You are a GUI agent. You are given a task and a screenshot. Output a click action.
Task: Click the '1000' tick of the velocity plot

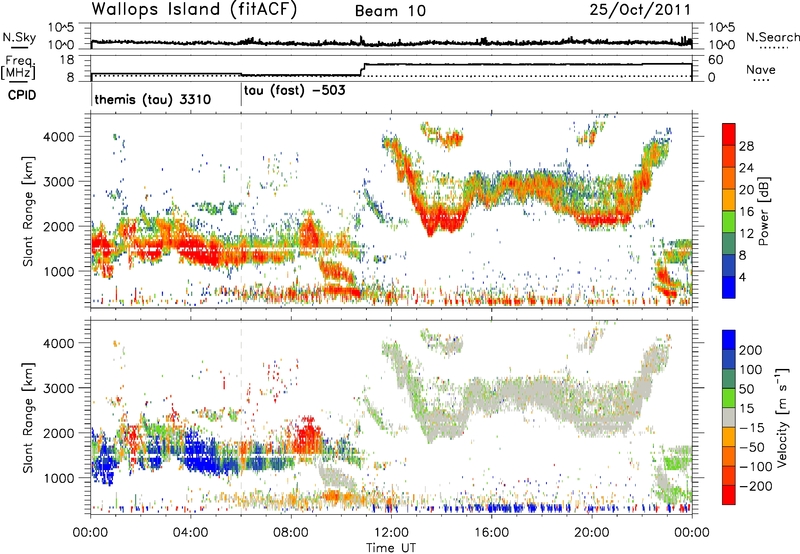[59, 478]
